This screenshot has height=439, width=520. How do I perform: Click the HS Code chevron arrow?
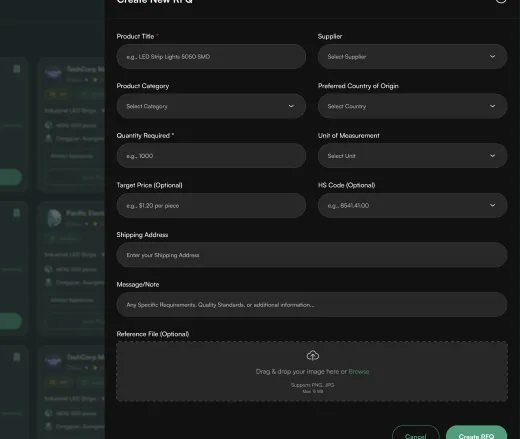[x=492, y=205]
